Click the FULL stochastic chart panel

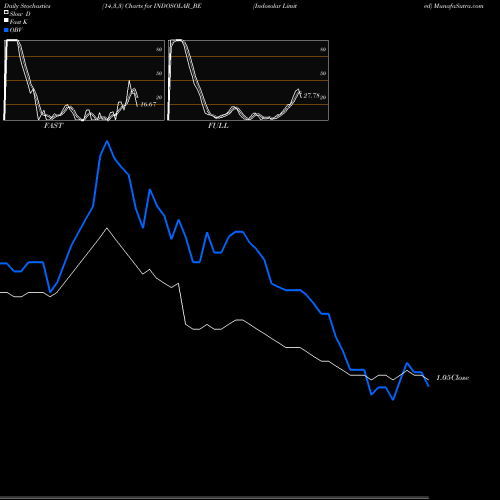point(248,80)
